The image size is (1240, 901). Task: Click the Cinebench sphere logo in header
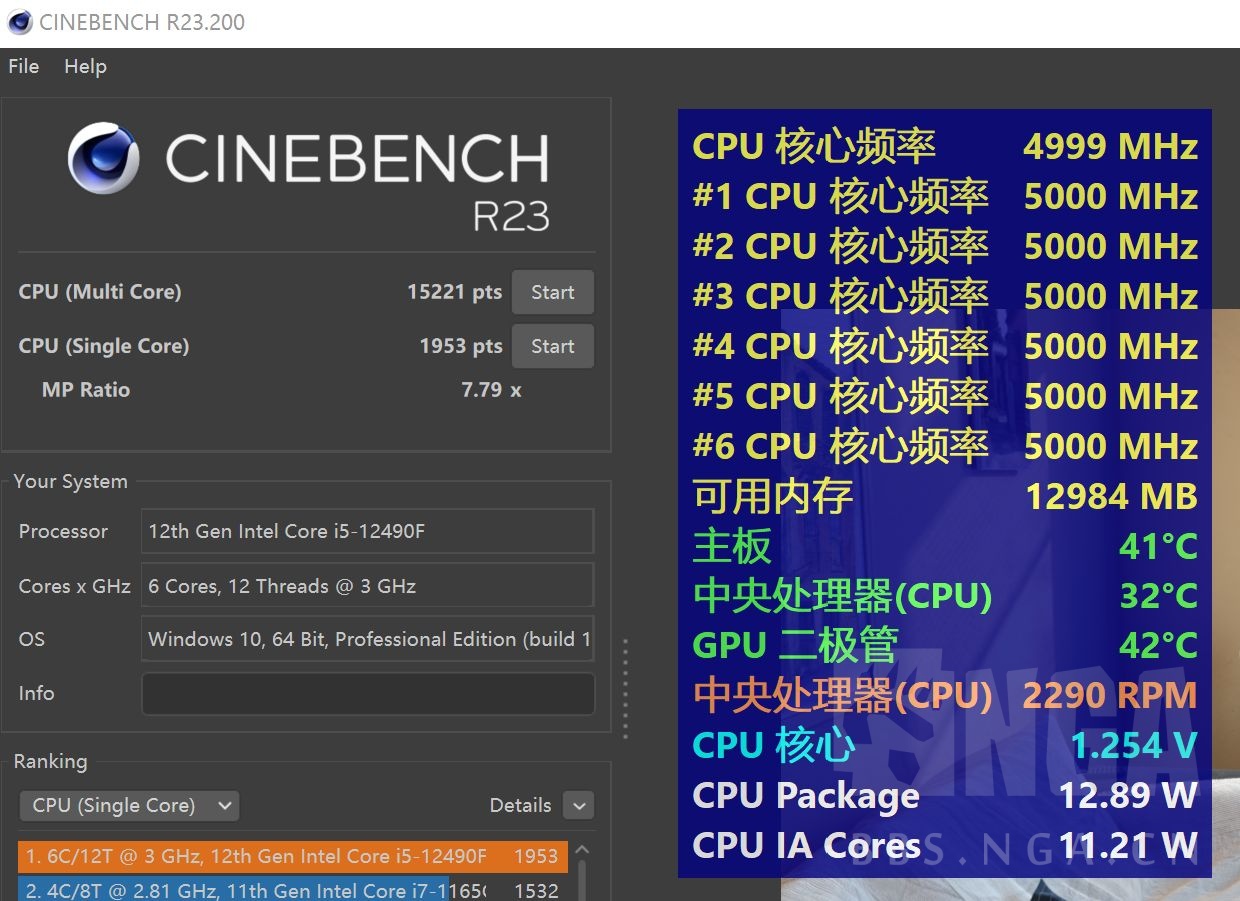click(x=104, y=158)
